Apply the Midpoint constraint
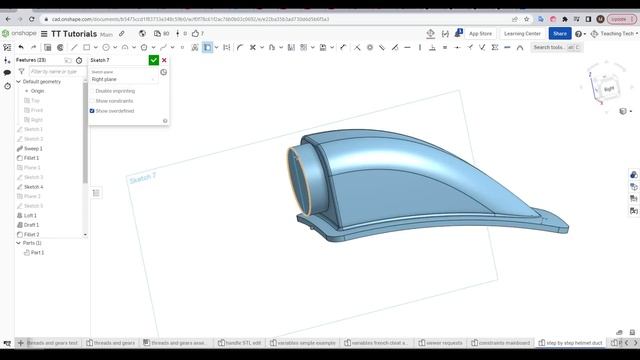Screen dimensions: 640x360 tap(457, 47)
